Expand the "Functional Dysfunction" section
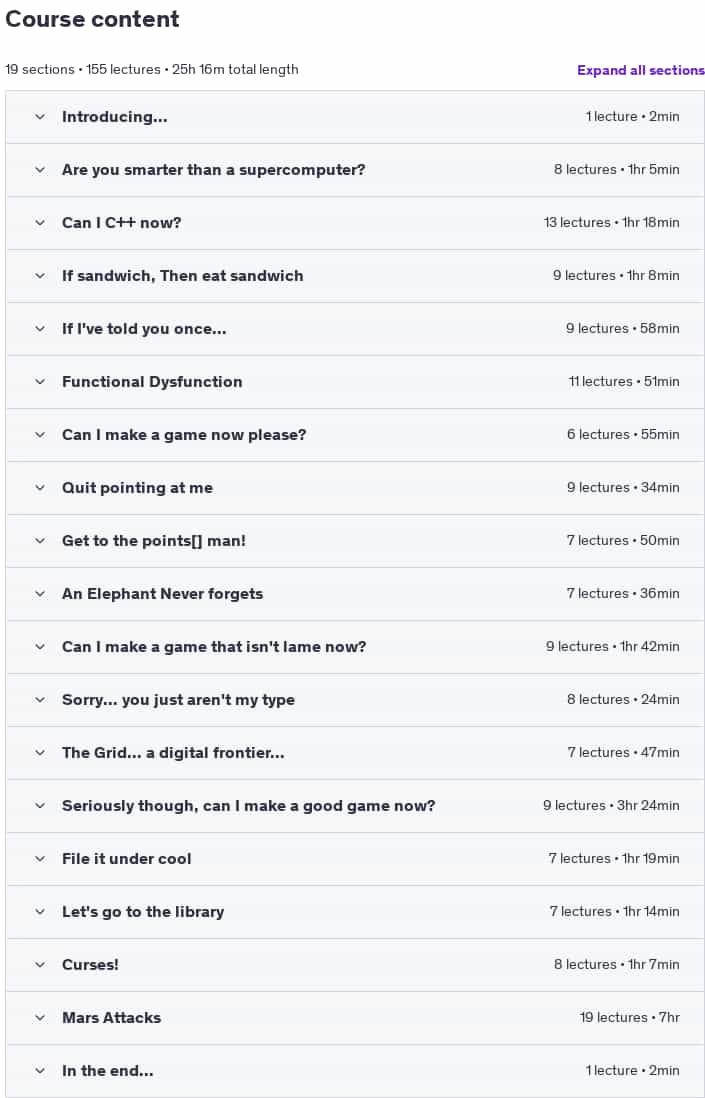 [x=356, y=382]
